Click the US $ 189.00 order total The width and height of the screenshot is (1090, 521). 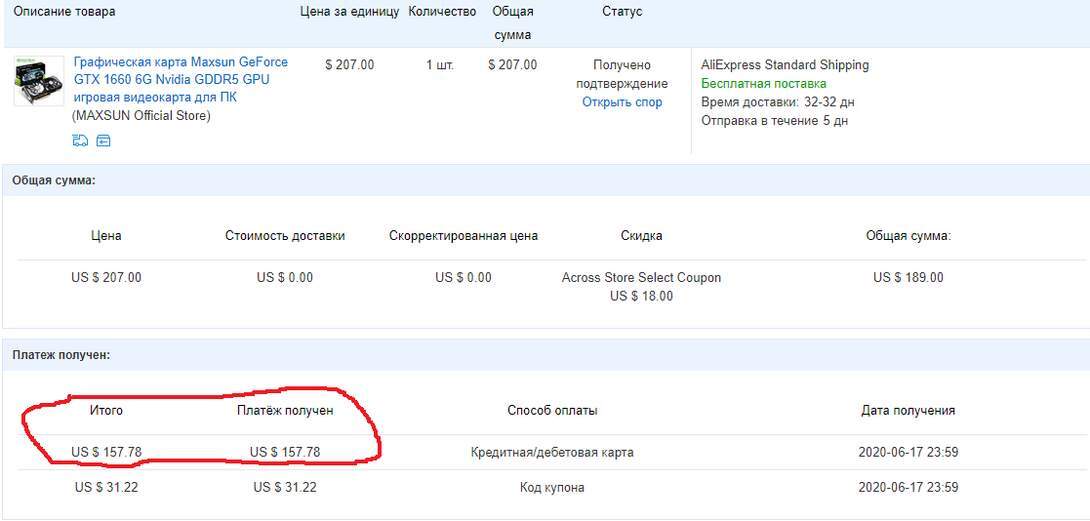pyautogui.click(x=908, y=278)
